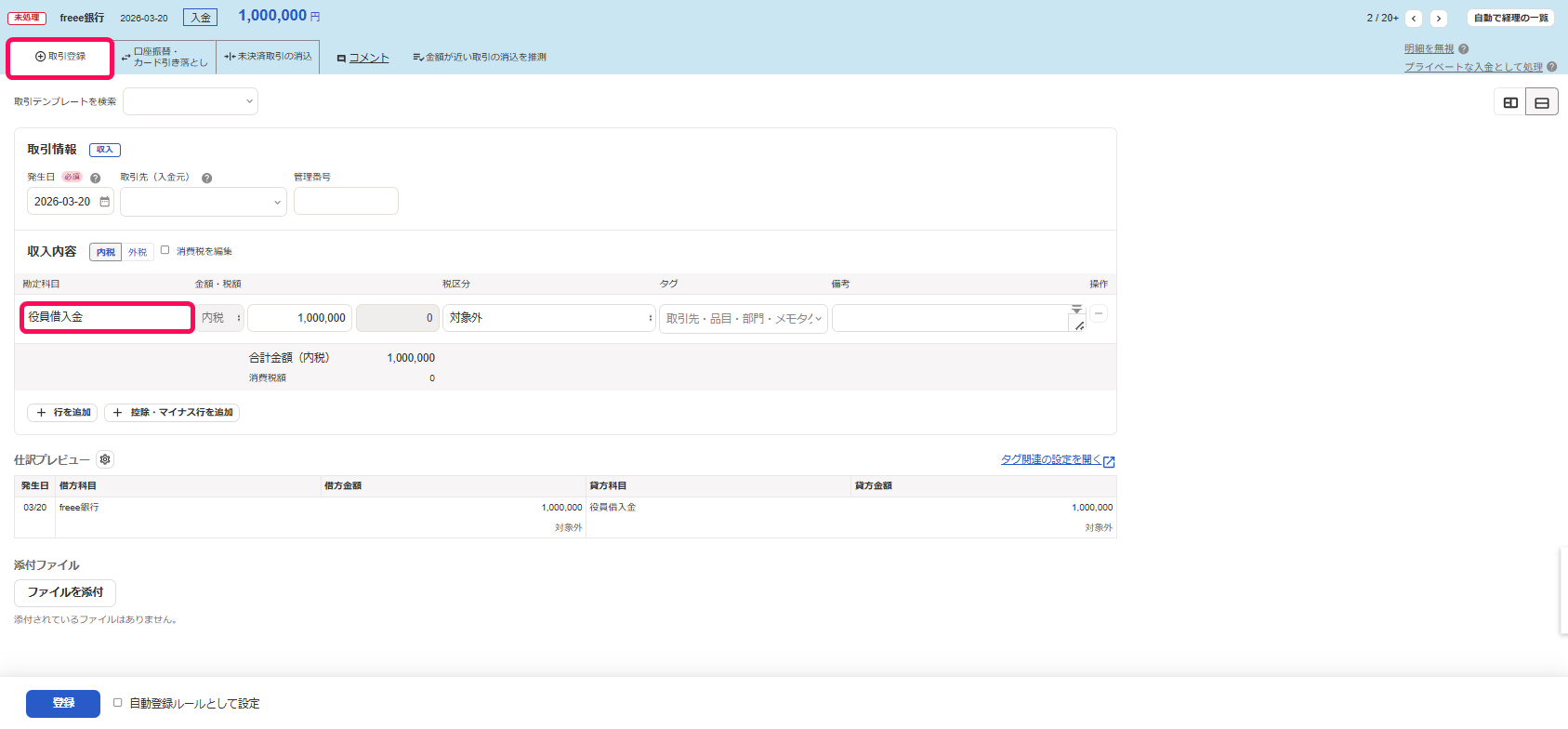The image size is (1568, 729).
Task: Click the blue 登録 button
Action: tap(63, 703)
